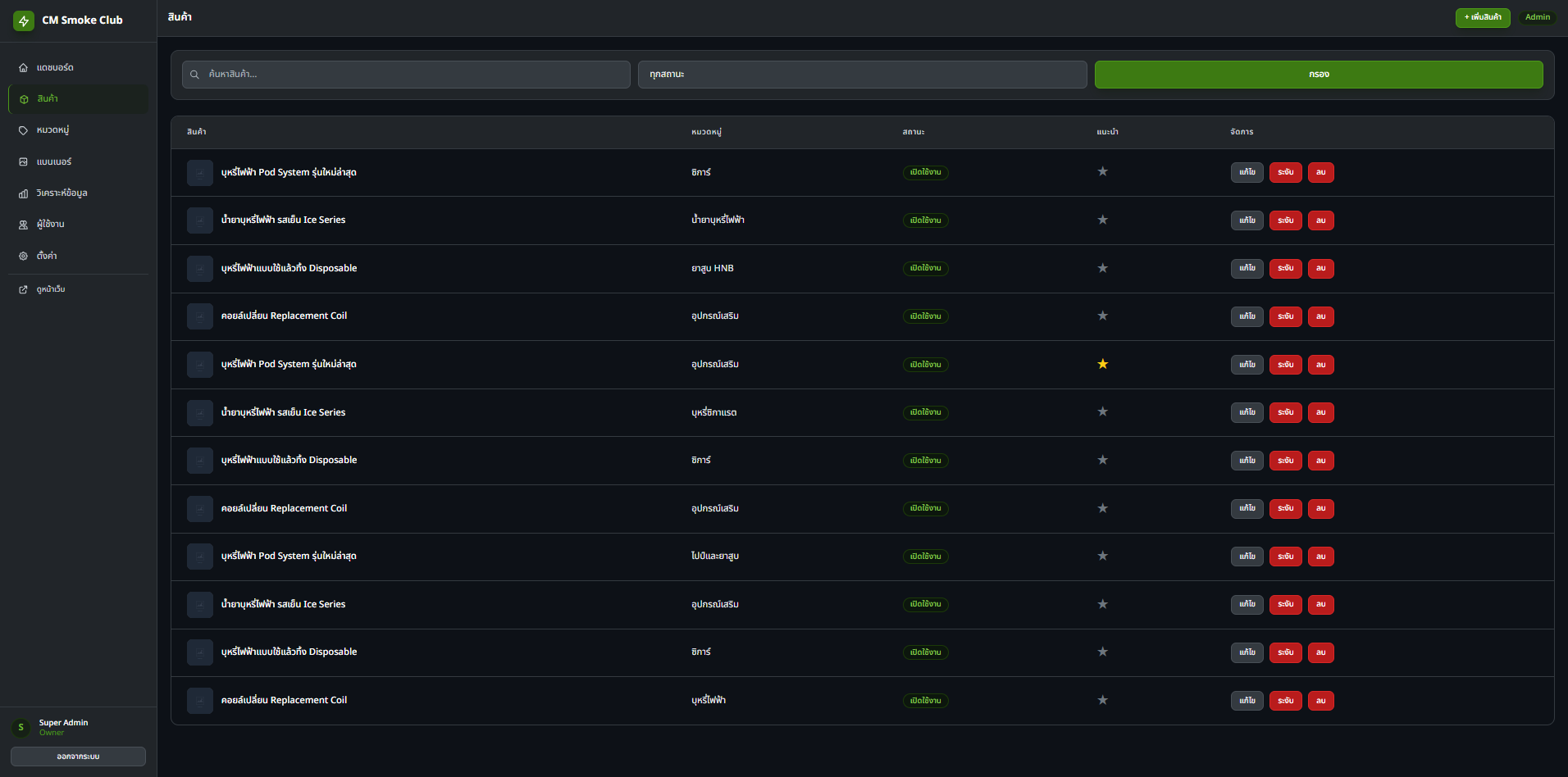Edit the Disposable ยาสูบ HNB product
The height and width of the screenshot is (777, 1568).
[x=1247, y=268]
